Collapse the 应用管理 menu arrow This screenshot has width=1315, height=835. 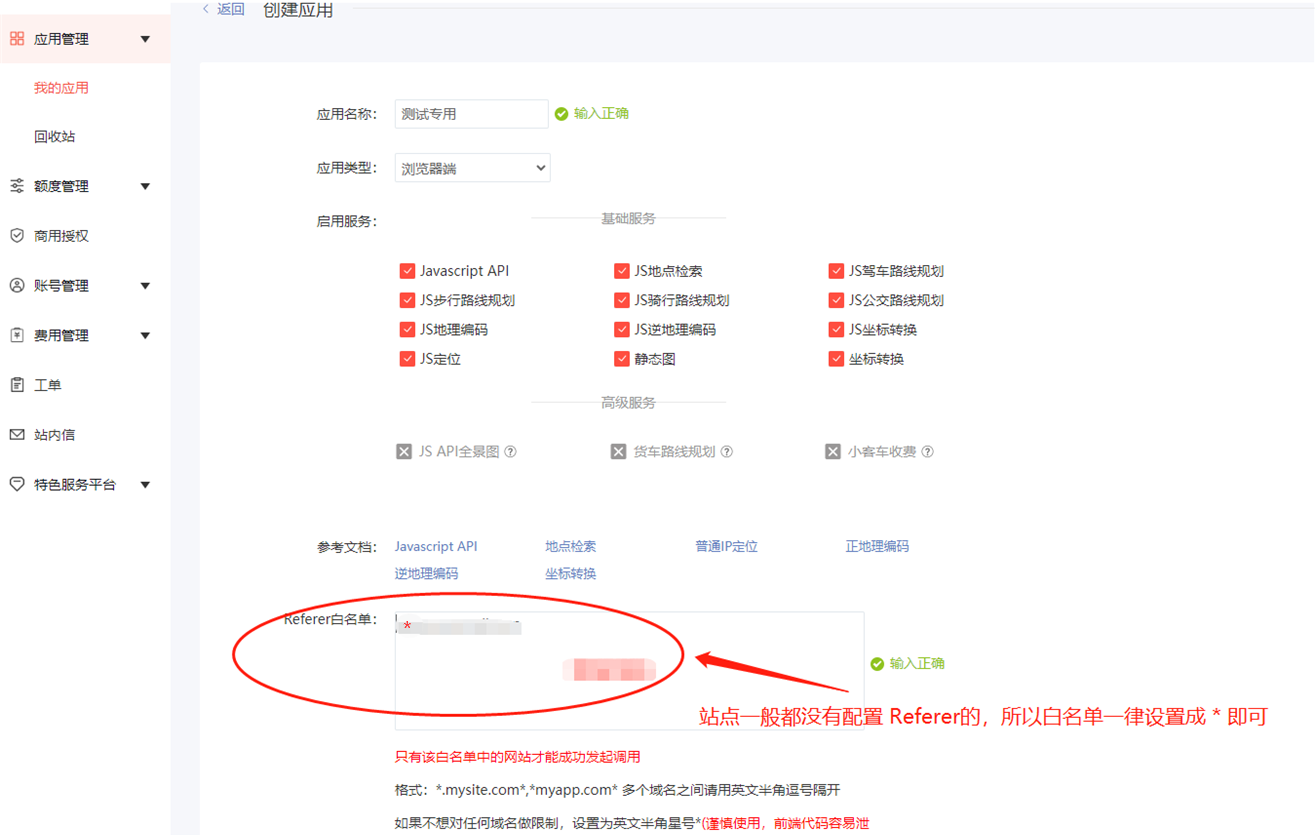(x=145, y=39)
